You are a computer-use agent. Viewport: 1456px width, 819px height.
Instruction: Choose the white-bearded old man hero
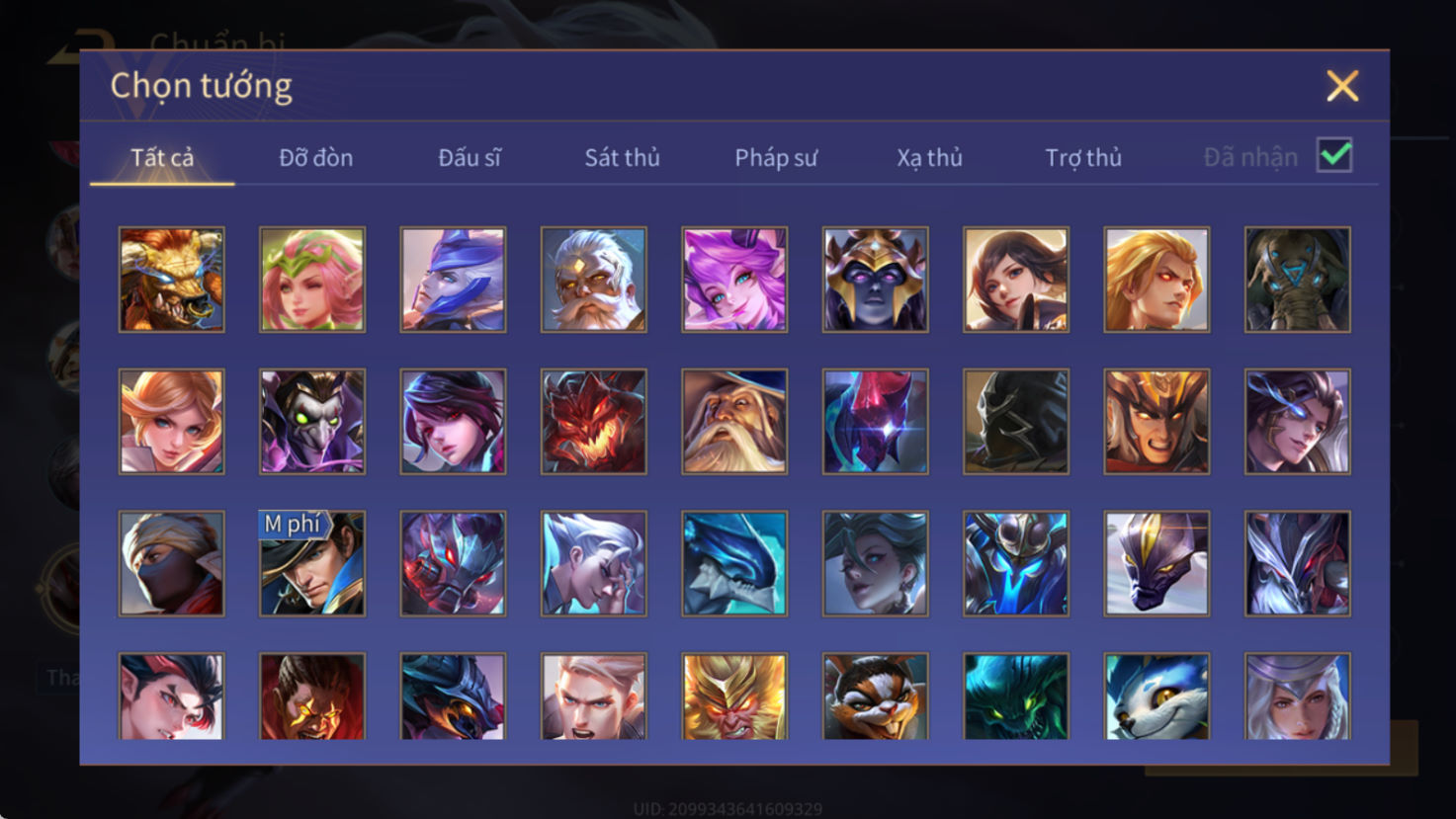[594, 280]
